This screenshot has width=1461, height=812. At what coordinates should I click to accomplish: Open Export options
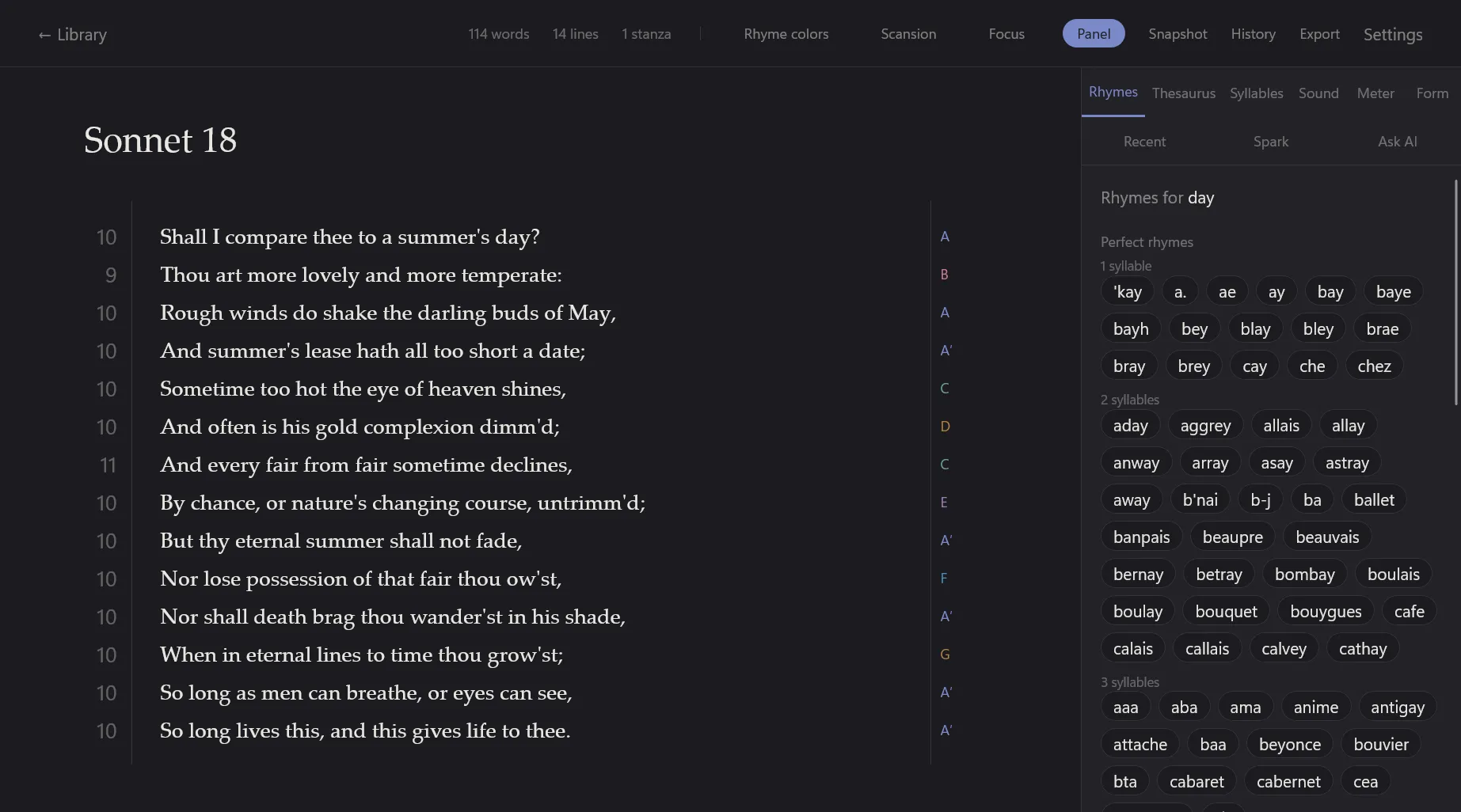click(x=1319, y=34)
